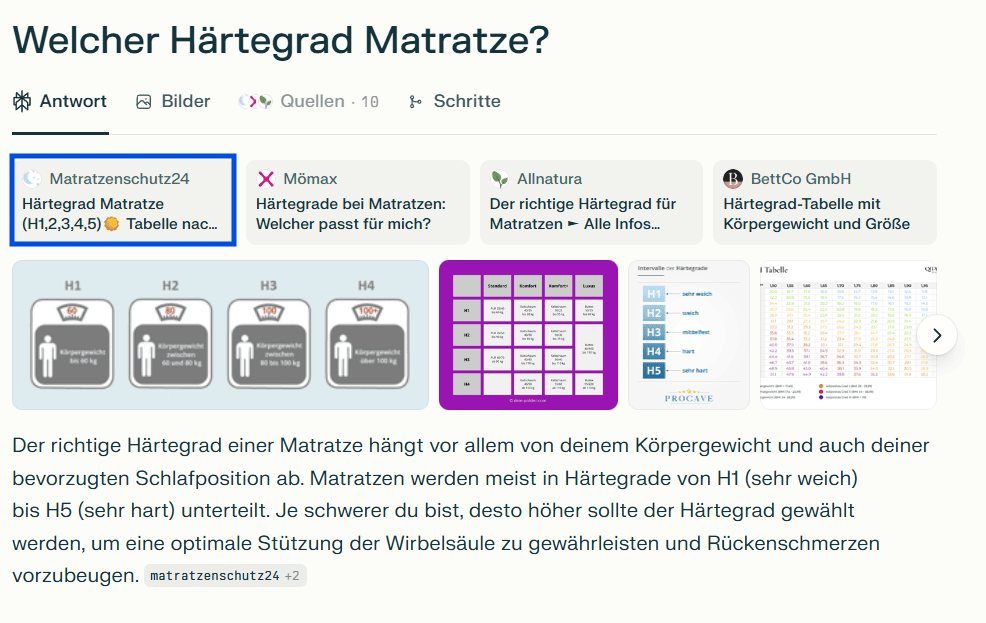Click the BettCo GmbH logo icon
The height and width of the screenshot is (623, 986).
click(731, 178)
